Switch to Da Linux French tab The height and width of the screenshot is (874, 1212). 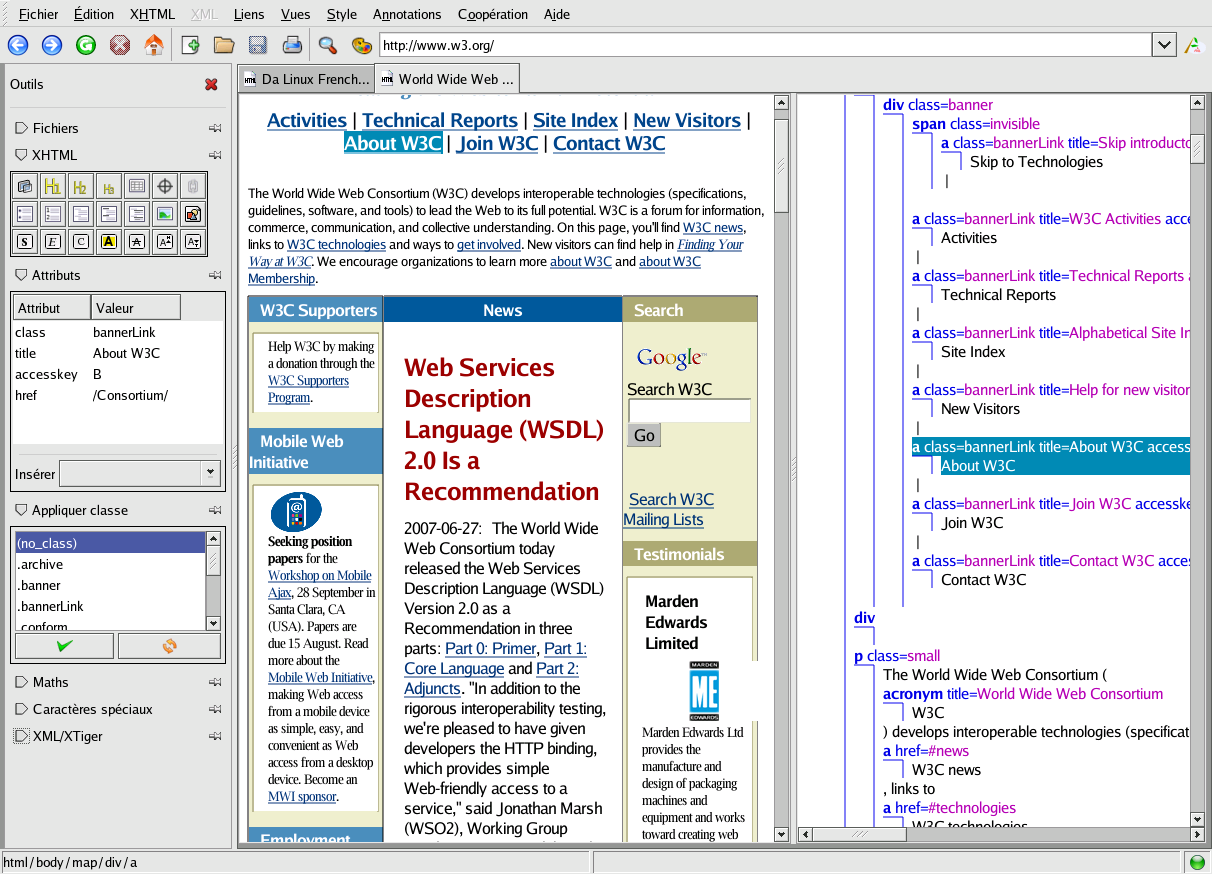[306, 79]
